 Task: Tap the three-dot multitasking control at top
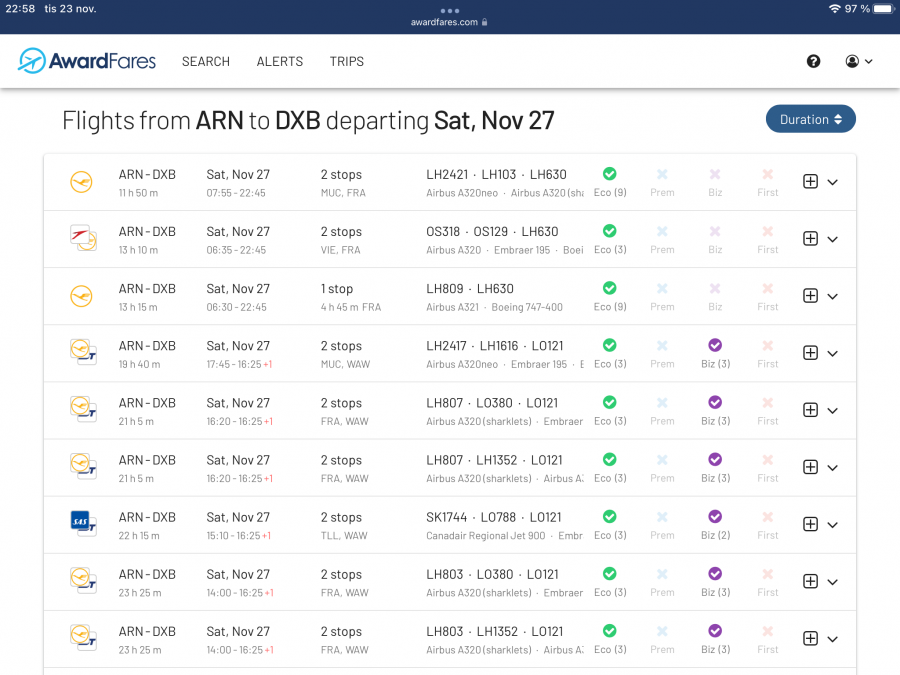click(449, 10)
